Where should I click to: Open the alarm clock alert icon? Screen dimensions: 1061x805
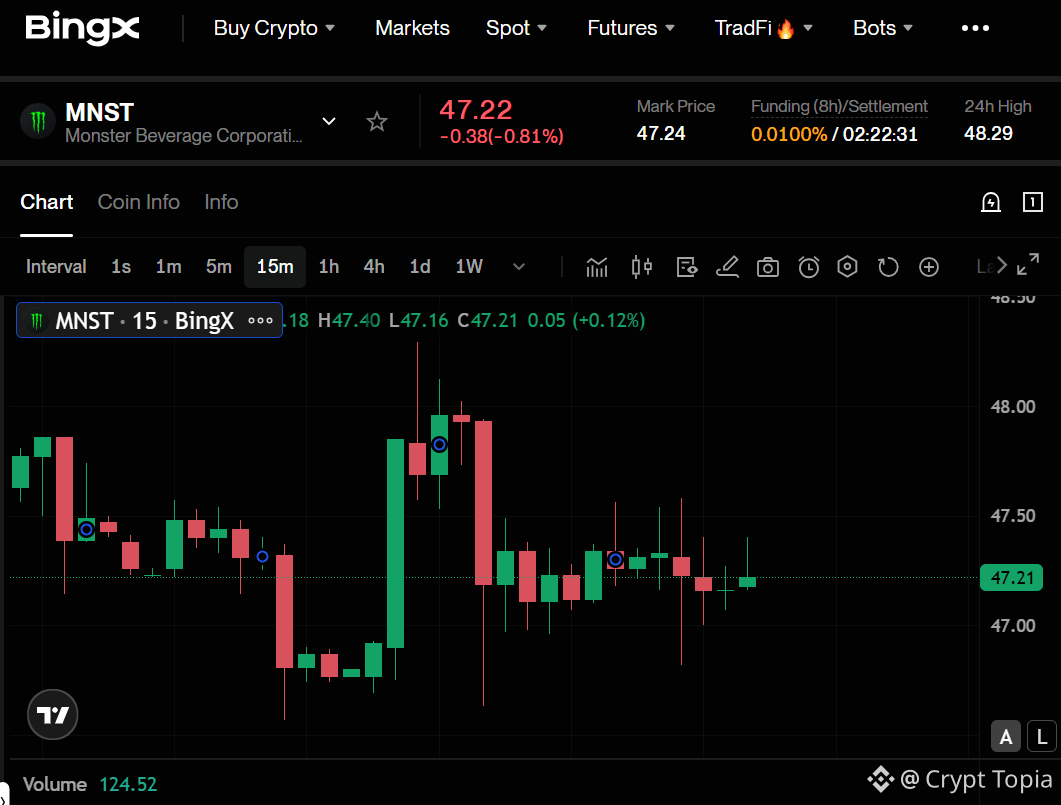tap(809, 267)
